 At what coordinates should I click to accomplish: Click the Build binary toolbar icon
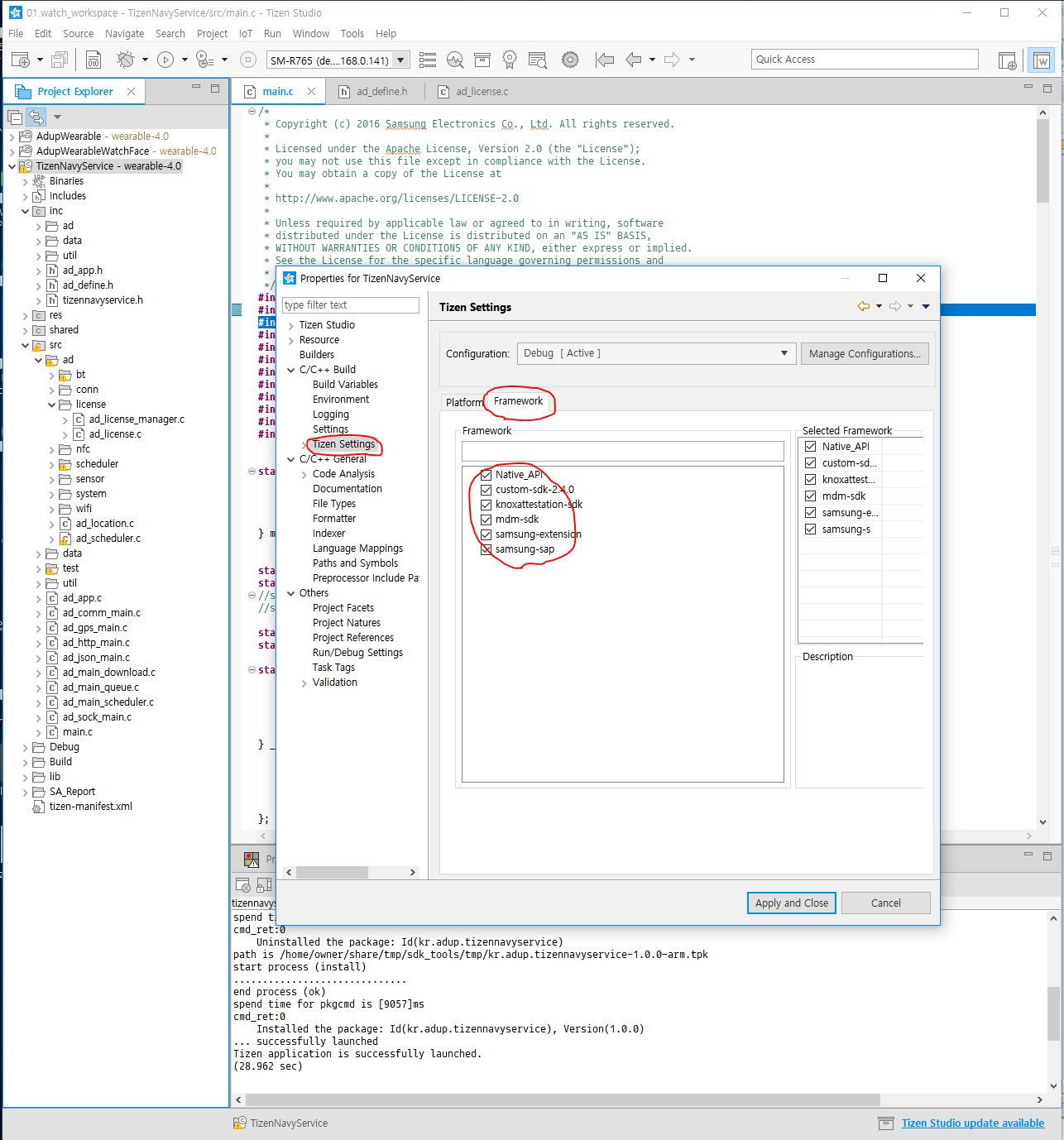pos(93,60)
